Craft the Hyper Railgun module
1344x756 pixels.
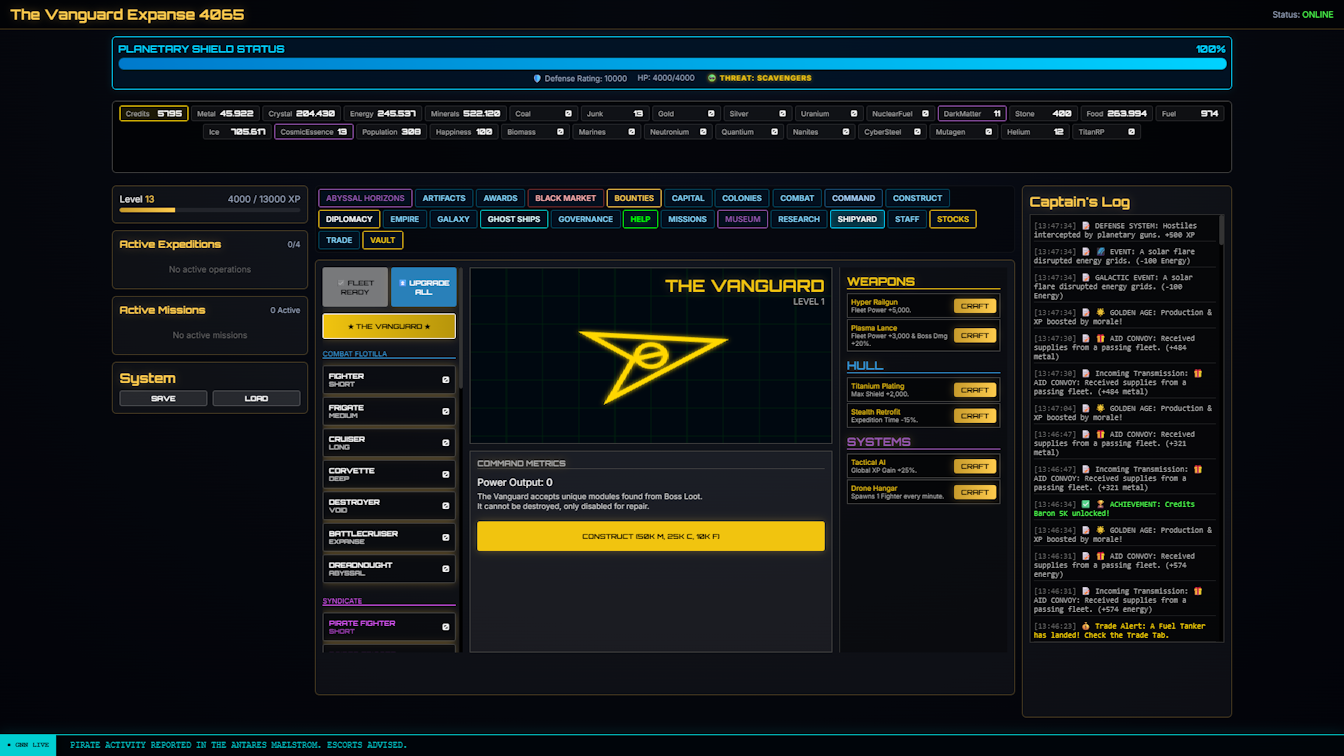975,306
